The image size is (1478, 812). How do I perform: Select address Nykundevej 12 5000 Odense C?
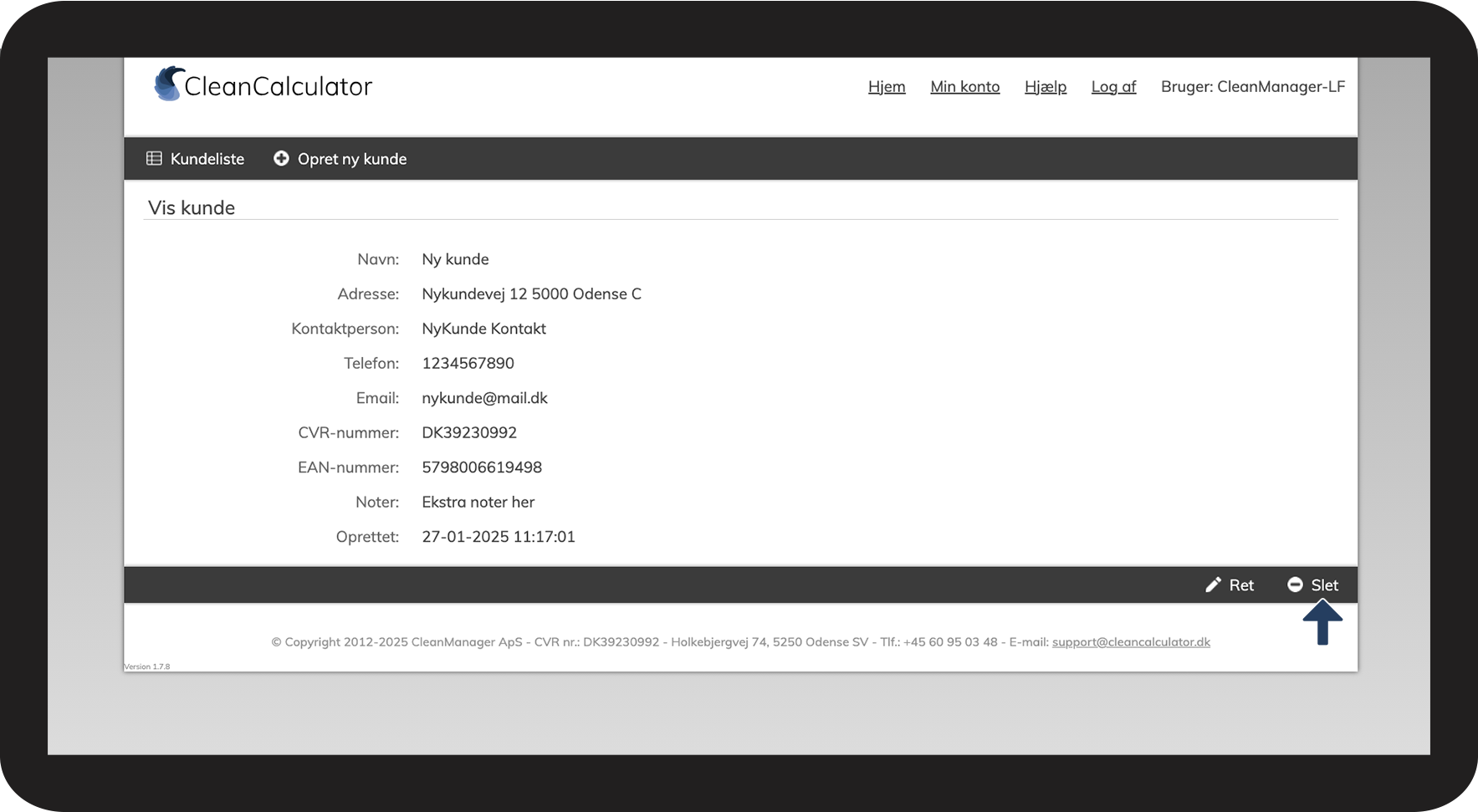tap(532, 294)
